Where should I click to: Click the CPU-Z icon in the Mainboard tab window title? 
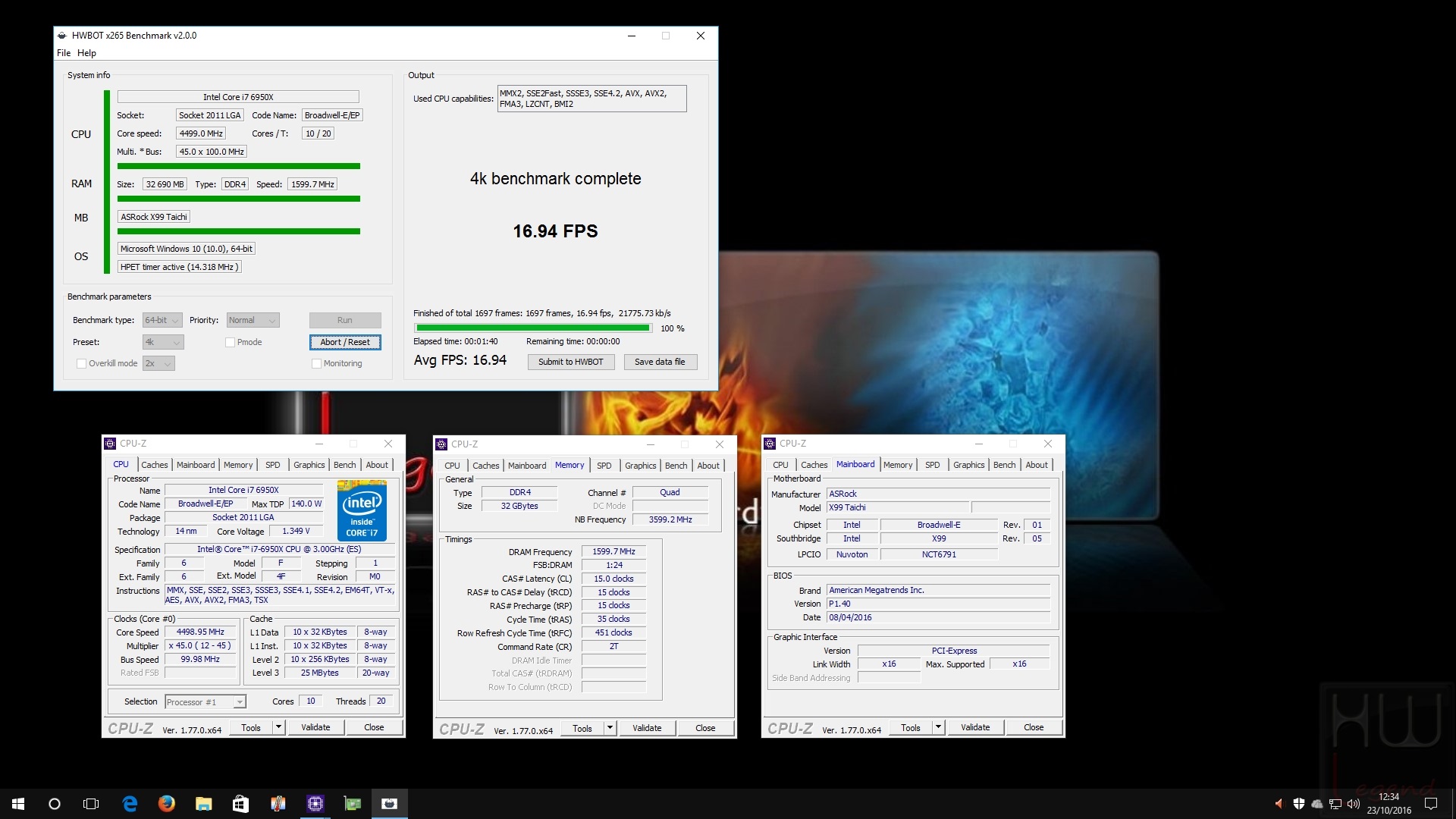(x=770, y=444)
